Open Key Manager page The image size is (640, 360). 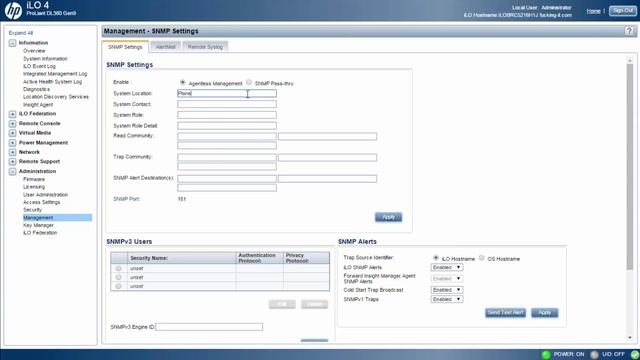(38, 225)
